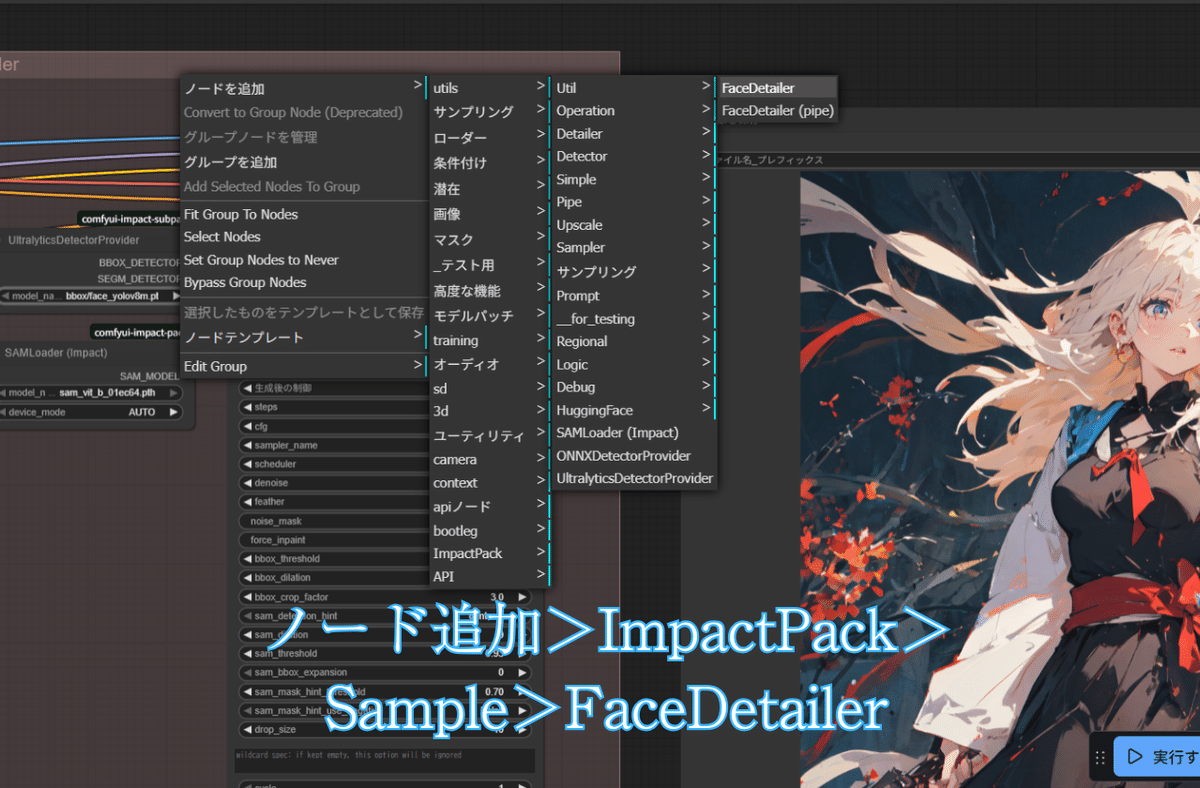Select FaceDetailer (pipe) from the submenu

777,110
